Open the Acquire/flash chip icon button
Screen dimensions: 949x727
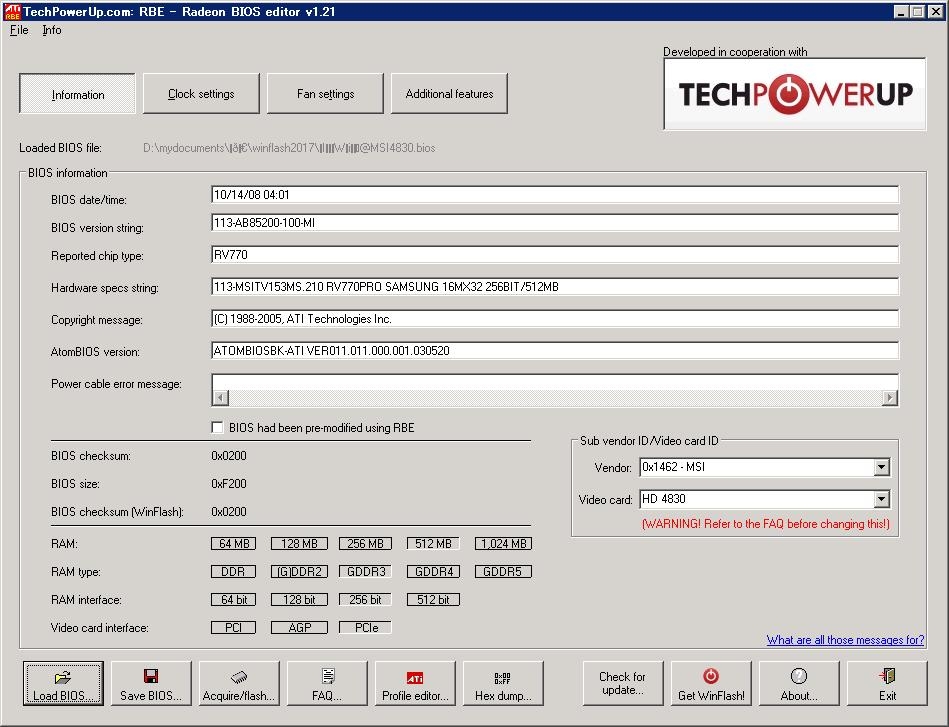click(239, 677)
